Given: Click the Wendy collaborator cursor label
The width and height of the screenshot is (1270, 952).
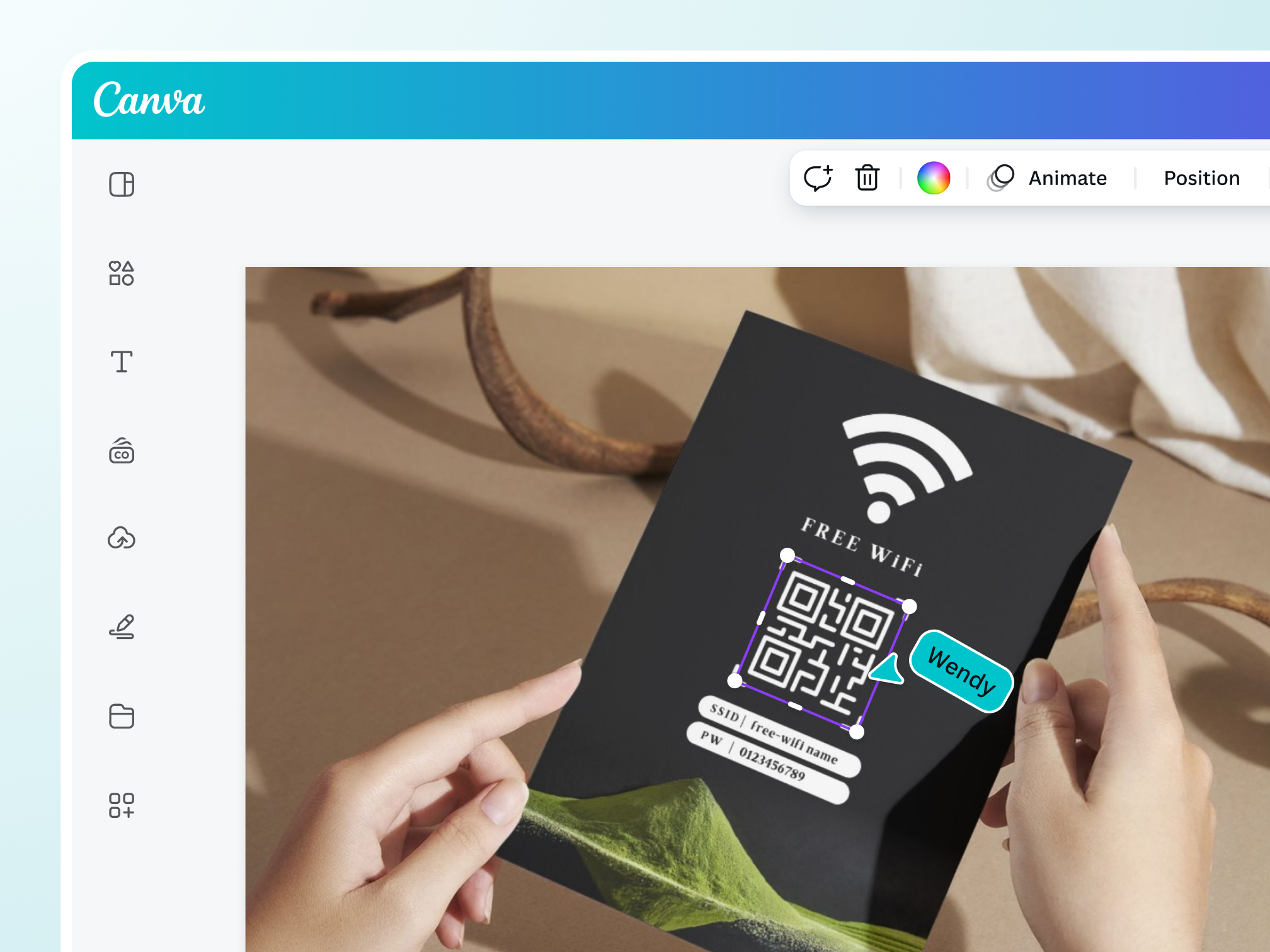Looking at the screenshot, I should click(x=961, y=671).
